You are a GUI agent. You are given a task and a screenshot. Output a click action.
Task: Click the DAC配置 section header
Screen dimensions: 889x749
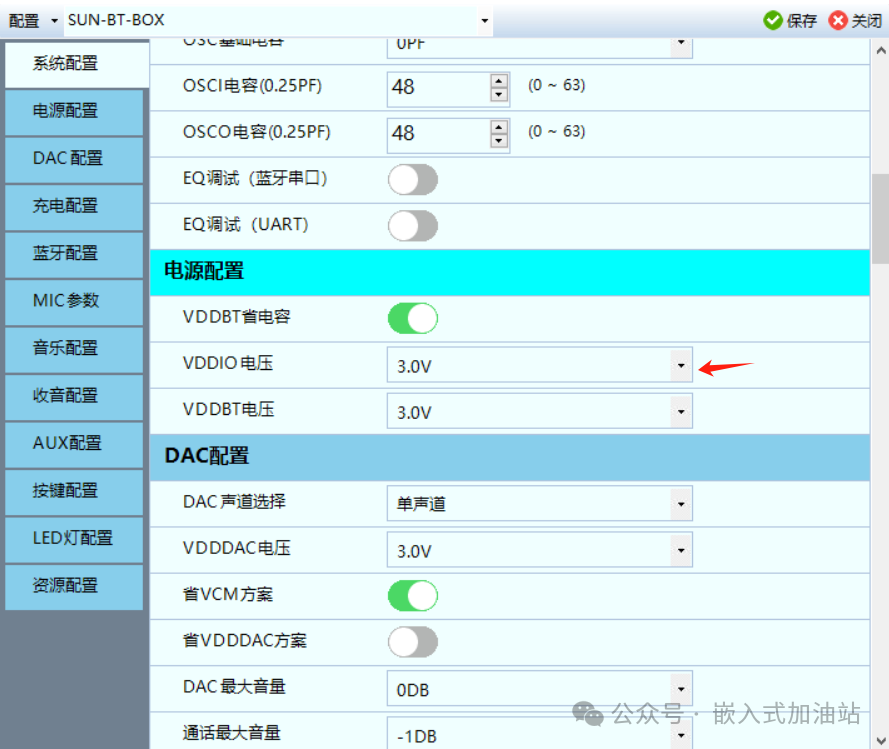(510, 457)
